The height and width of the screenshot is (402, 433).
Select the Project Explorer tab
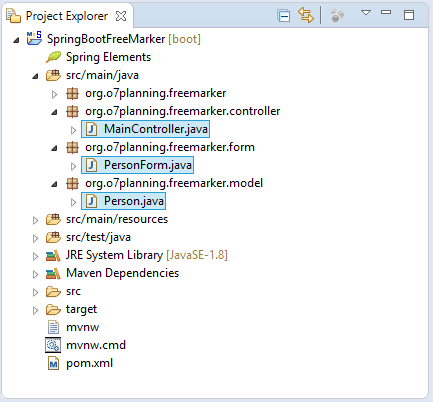point(67,16)
